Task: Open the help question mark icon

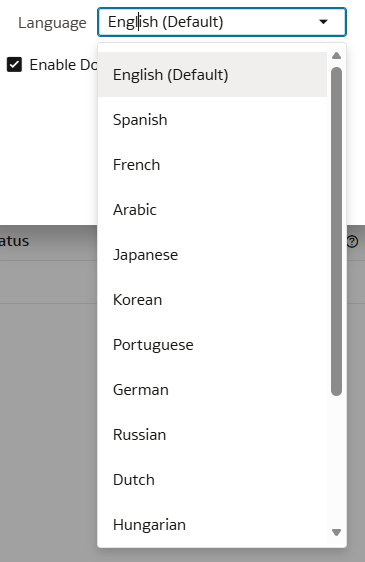Action: tap(352, 242)
